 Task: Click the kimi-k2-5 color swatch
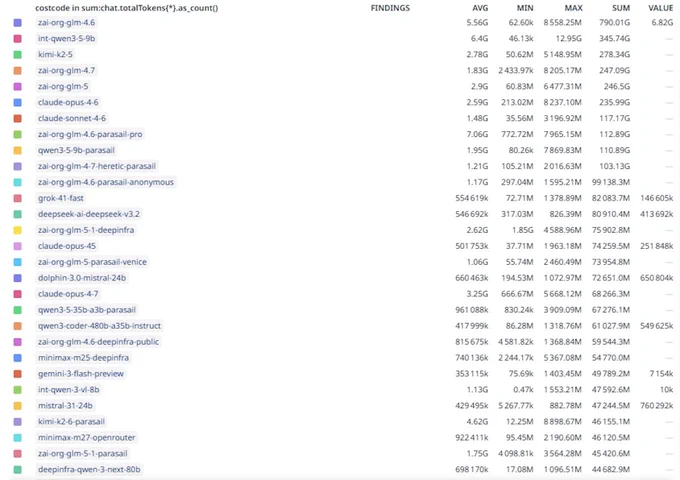coord(18,55)
